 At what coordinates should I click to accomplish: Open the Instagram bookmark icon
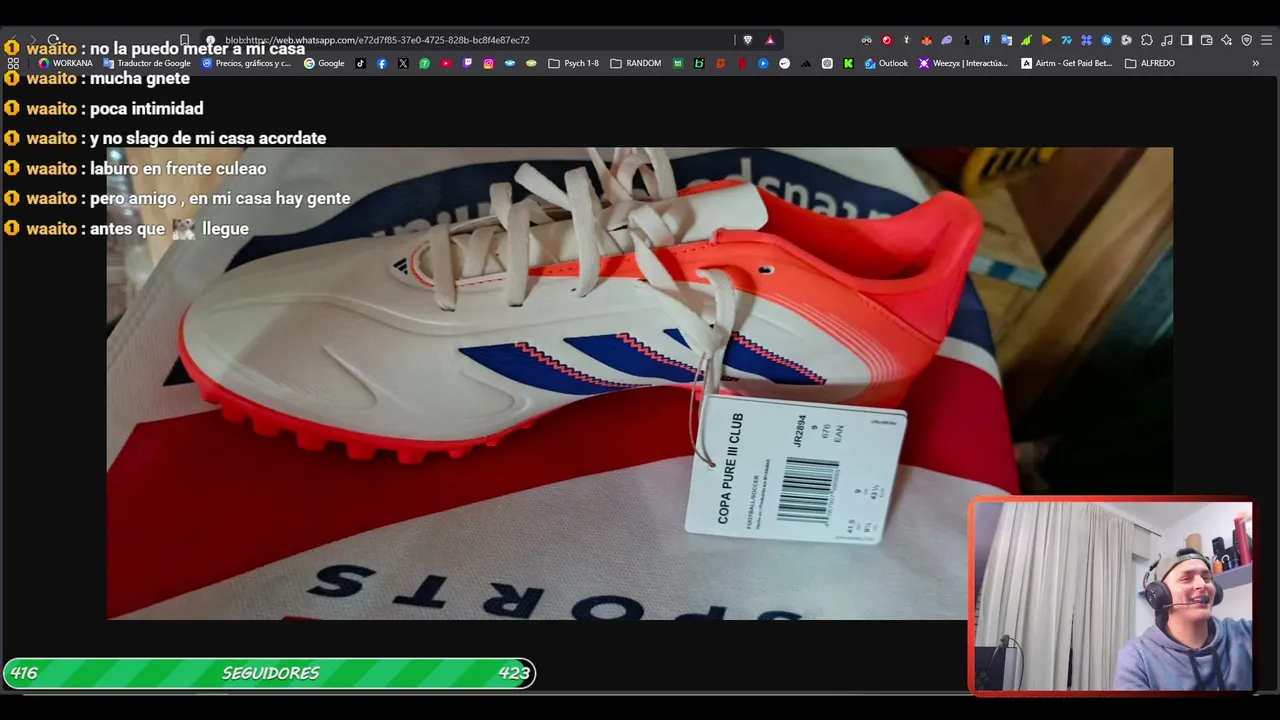click(488, 63)
